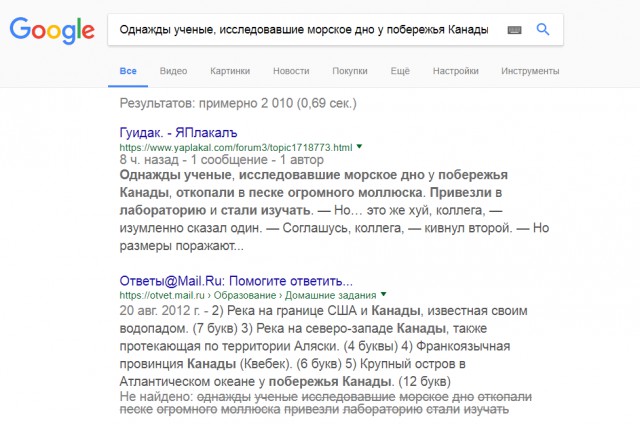The height and width of the screenshot is (424, 640).
Task: Switch to the Видео tab
Action: (x=173, y=71)
